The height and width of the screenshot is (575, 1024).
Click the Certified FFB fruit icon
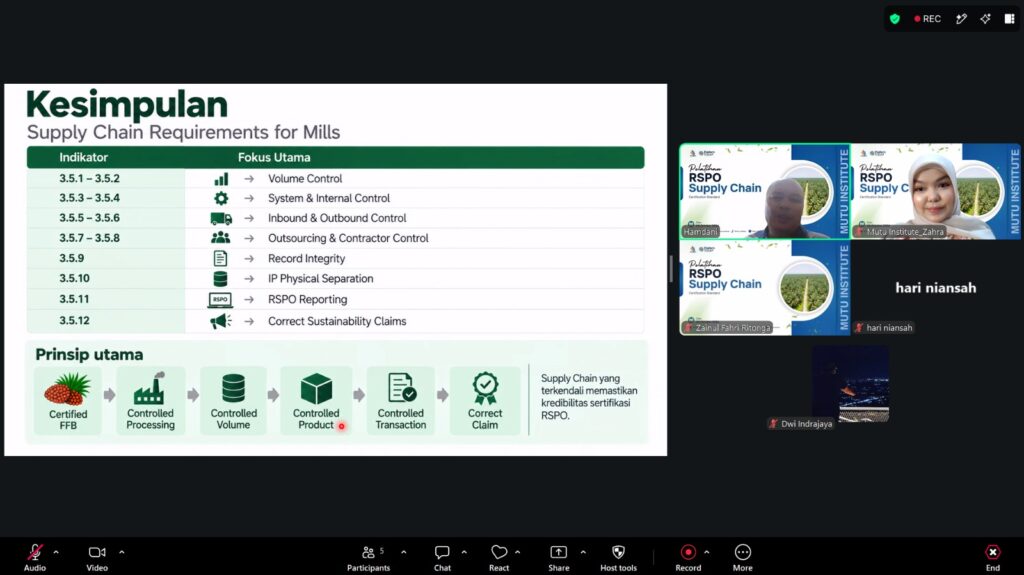(x=68, y=389)
